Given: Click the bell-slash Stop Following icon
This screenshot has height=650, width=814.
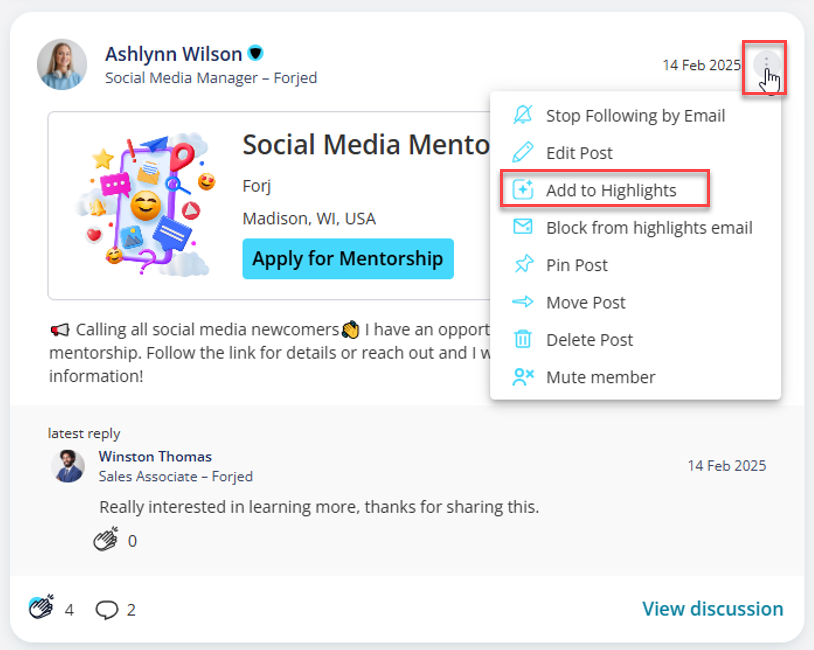Looking at the screenshot, I should point(523,115).
